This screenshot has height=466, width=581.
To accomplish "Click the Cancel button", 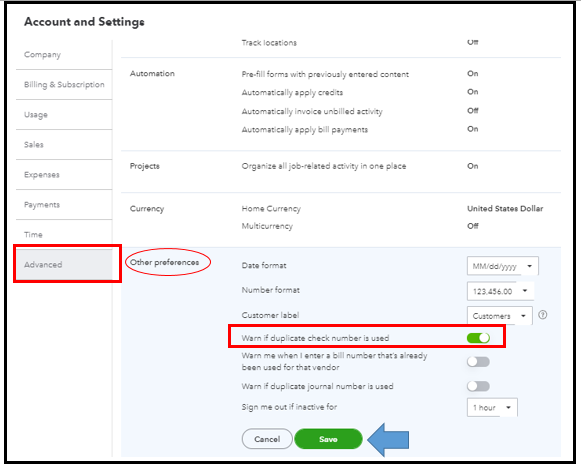I will (267, 439).
